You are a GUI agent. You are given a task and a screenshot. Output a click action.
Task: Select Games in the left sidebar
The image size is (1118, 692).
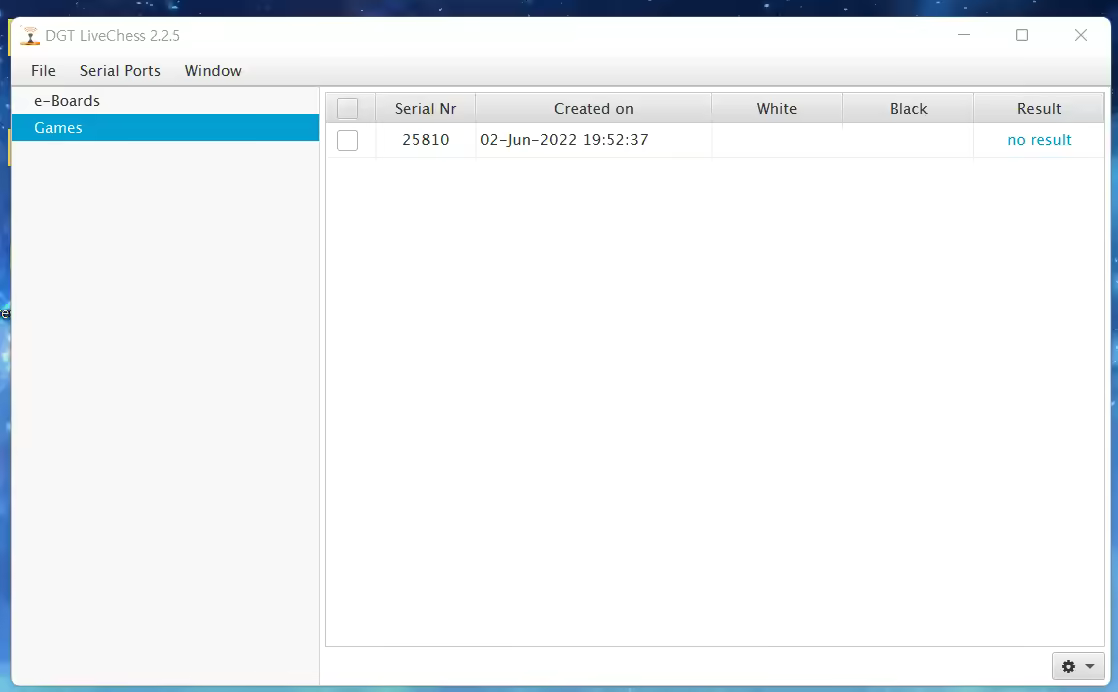click(58, 128)
